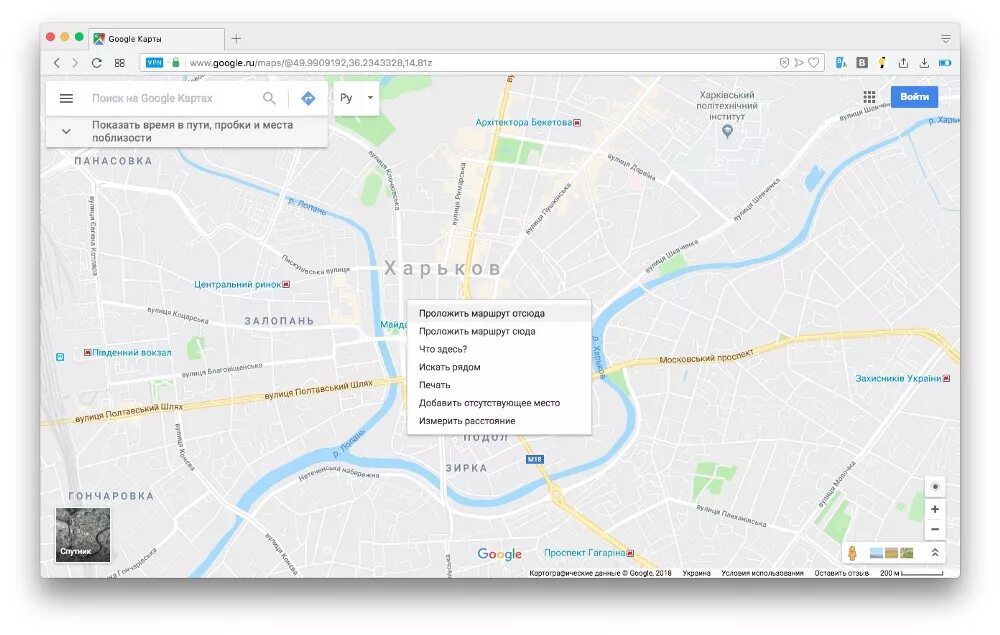This screenshot has width=1000, height=635.
Task: Click the Google Карты browser tab
Action: [x=156, y=38]
